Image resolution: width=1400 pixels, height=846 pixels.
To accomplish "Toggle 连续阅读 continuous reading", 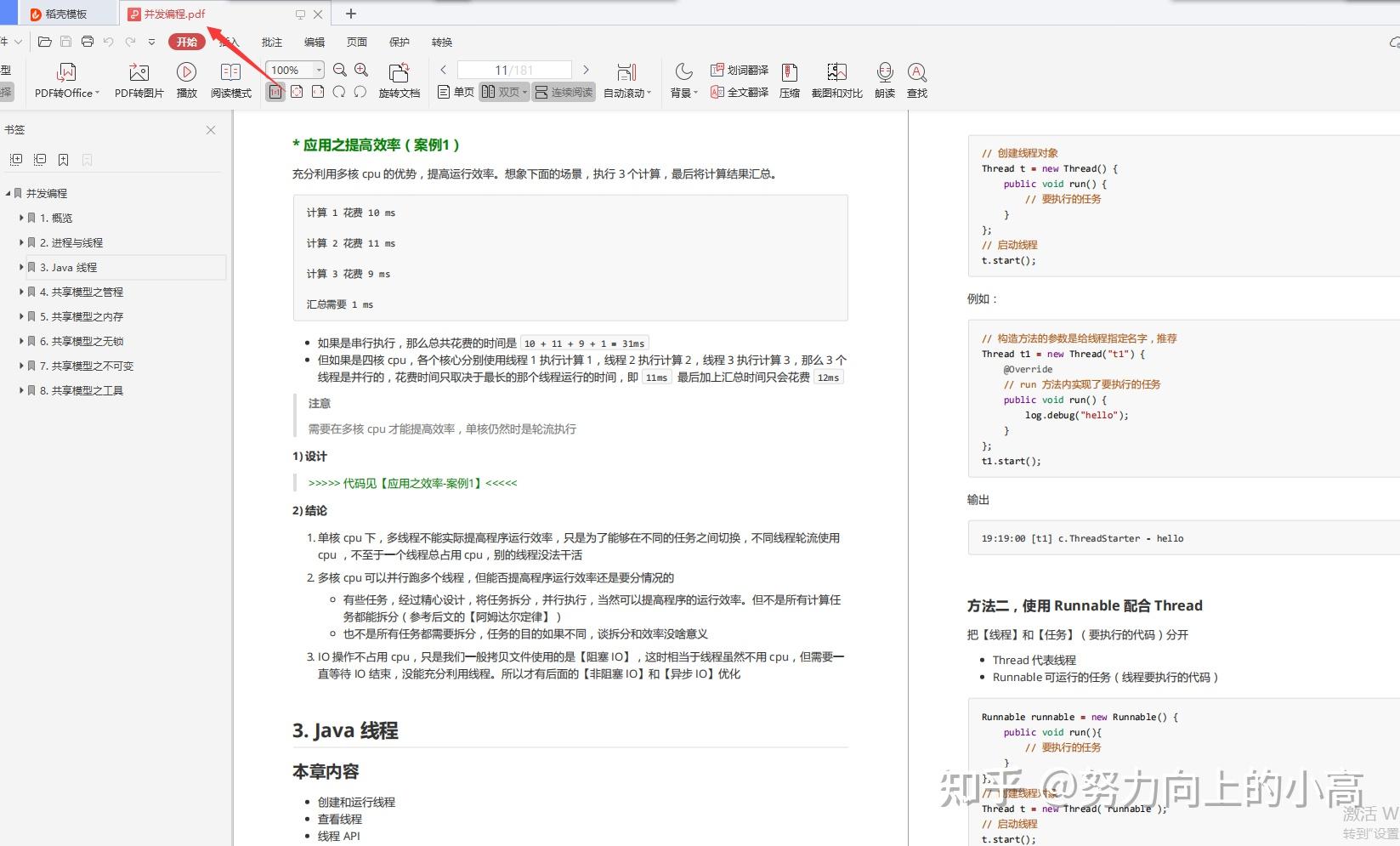I will (x=564, y=92).
